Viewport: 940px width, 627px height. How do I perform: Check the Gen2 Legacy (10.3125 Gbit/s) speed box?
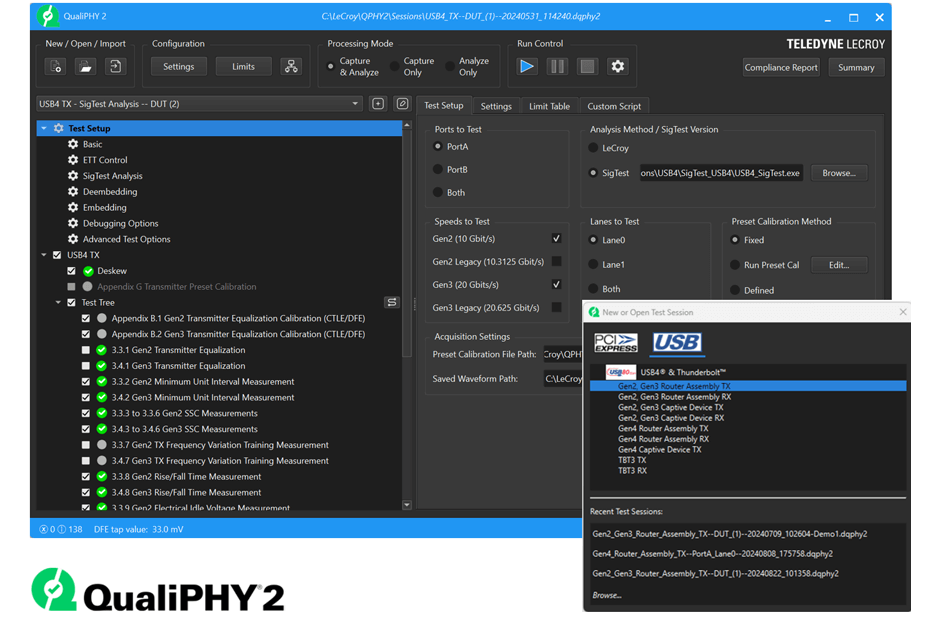pyautogui.click(x=556, y=261)
